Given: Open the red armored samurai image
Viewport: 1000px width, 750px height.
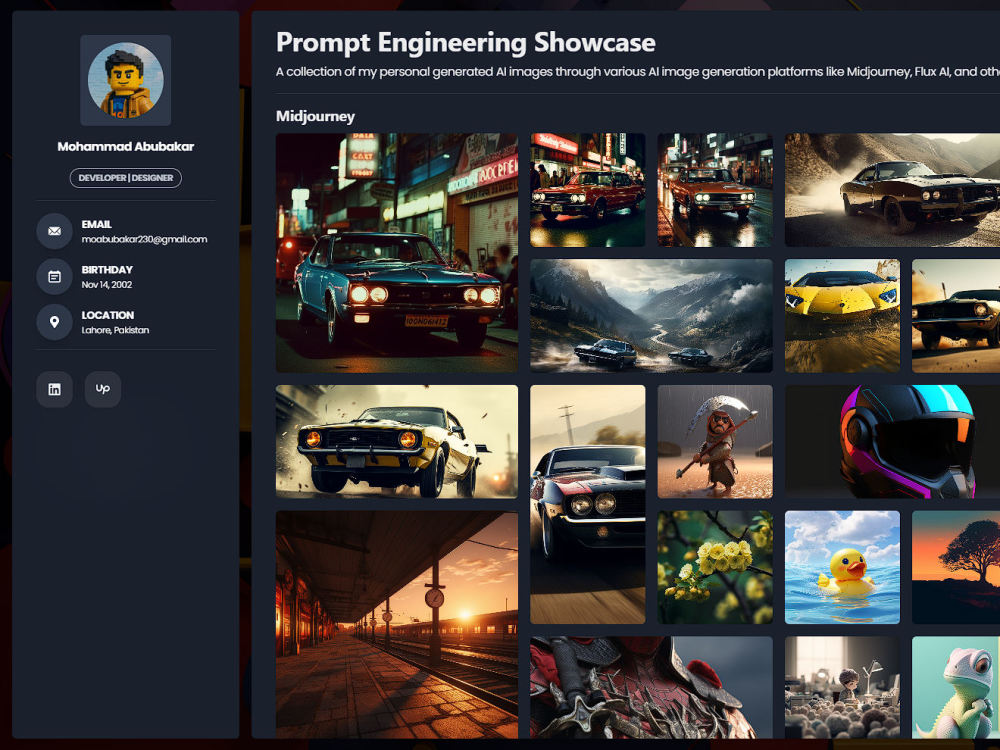Looking at the screenshot, I should pos(651,688).
